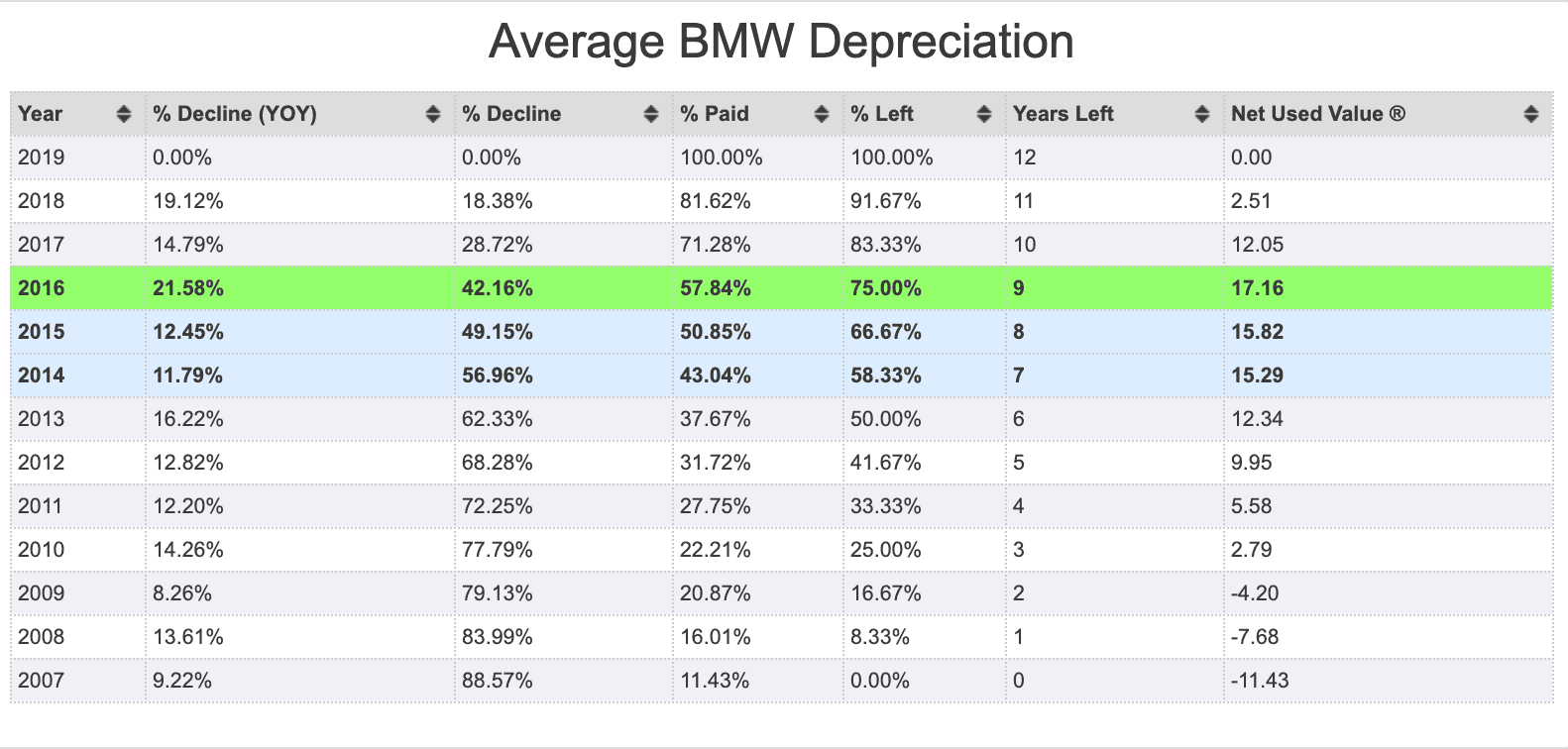Click the Net Used Value sort arrows
Viewport: 1568px width, 749px height.
pos(1531,114)
